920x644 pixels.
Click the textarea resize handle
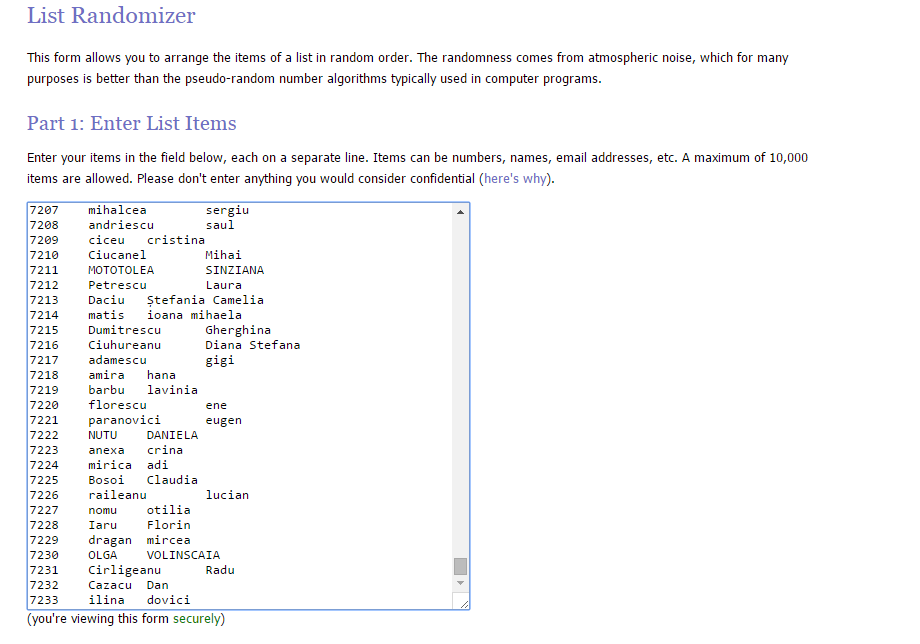pos(463,603)
